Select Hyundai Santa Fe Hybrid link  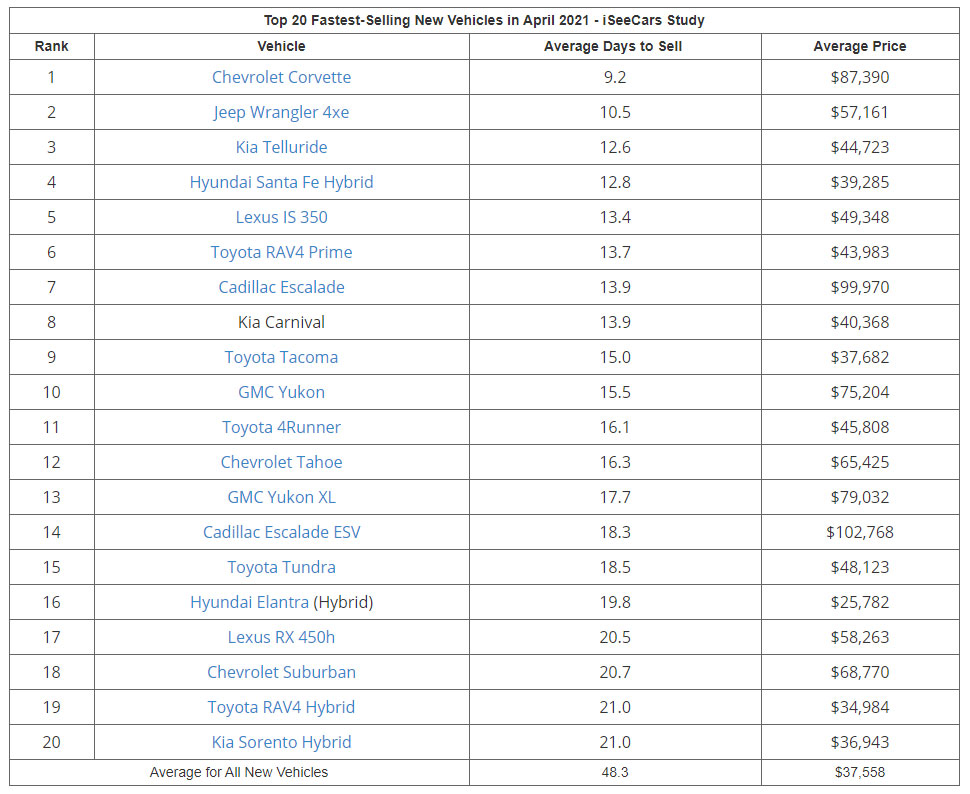281,182
